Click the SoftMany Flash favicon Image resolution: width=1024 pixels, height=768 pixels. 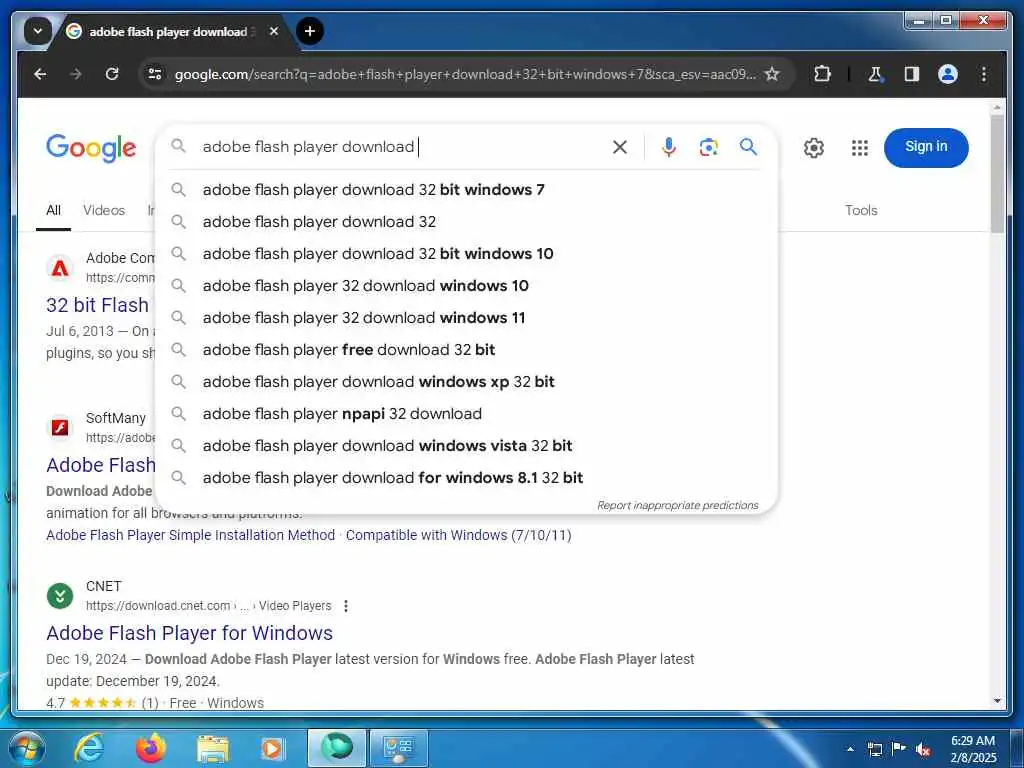pos(60,428)
